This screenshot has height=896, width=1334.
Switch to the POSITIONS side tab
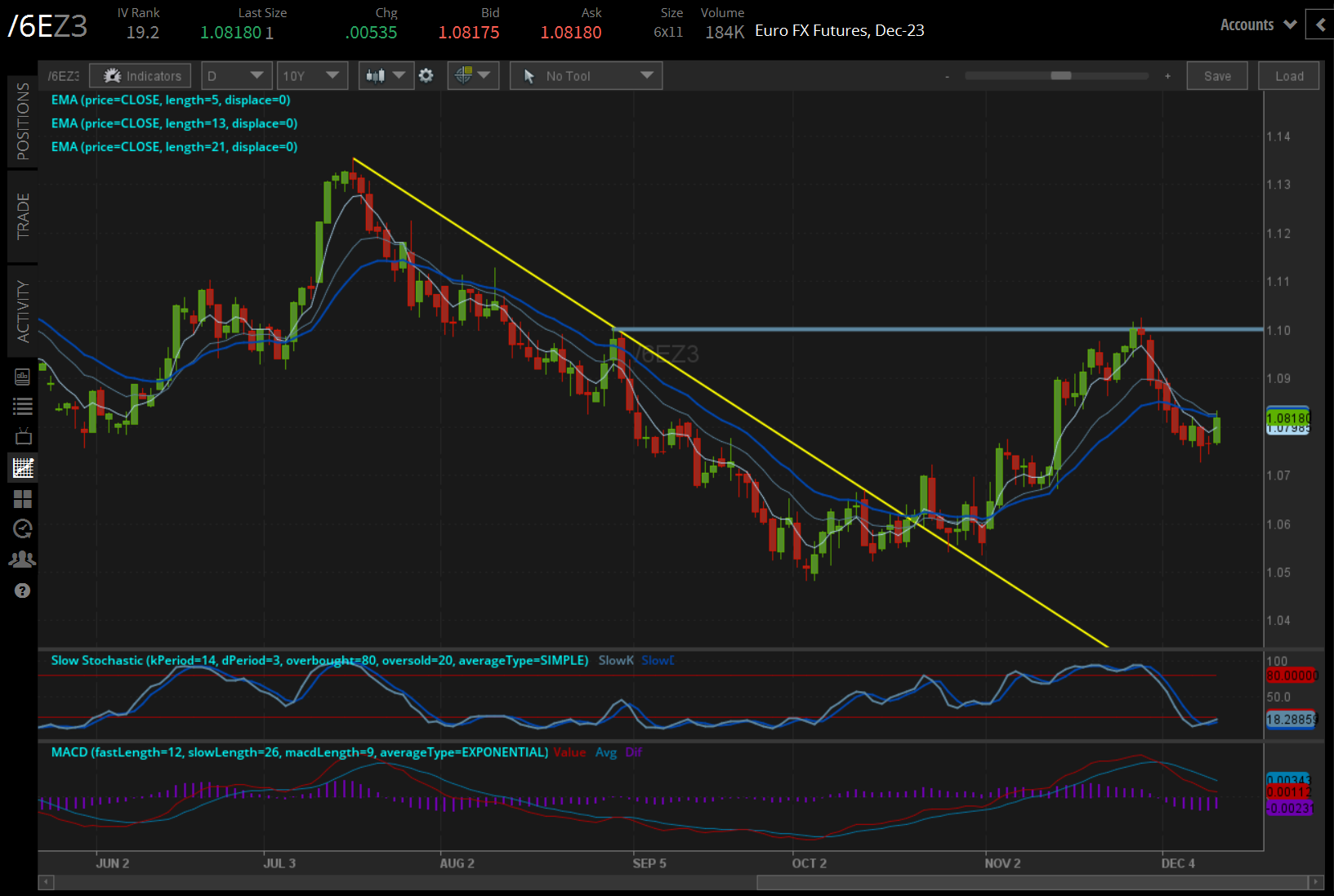coord(22,122)
